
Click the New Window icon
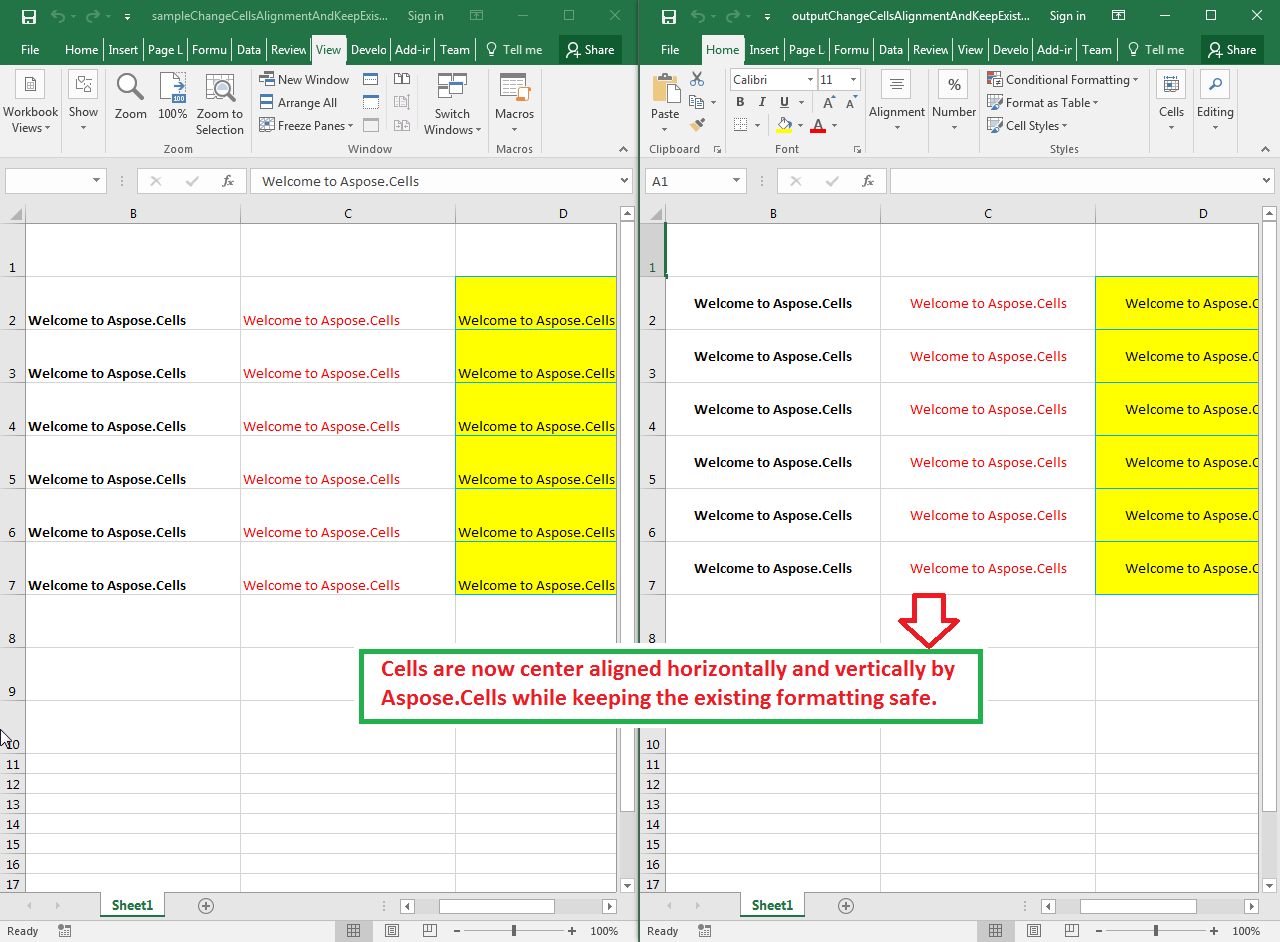(304, 80)
